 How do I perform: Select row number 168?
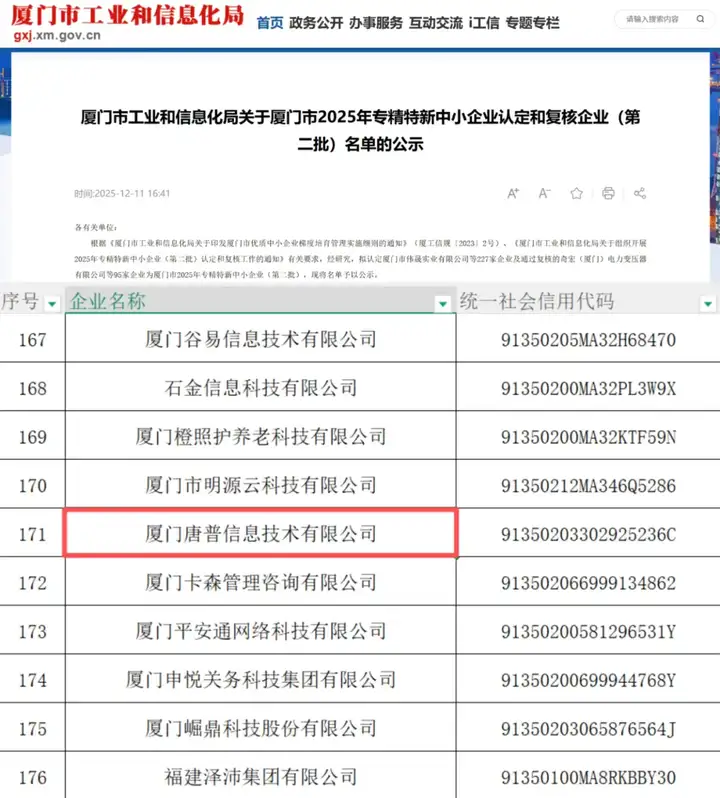[33, 388]
